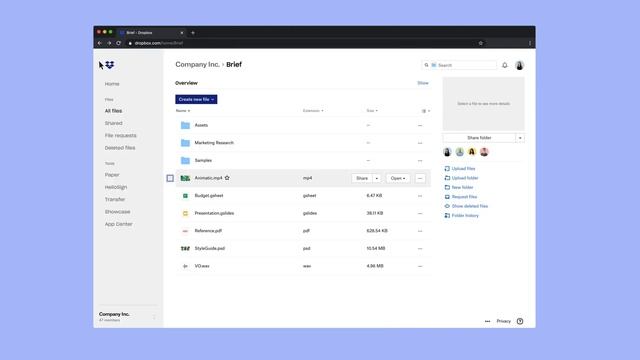This screenshot has height=360, width=640.
Task: Open App Center in the sidebar
Action: [x=118, y=224]
